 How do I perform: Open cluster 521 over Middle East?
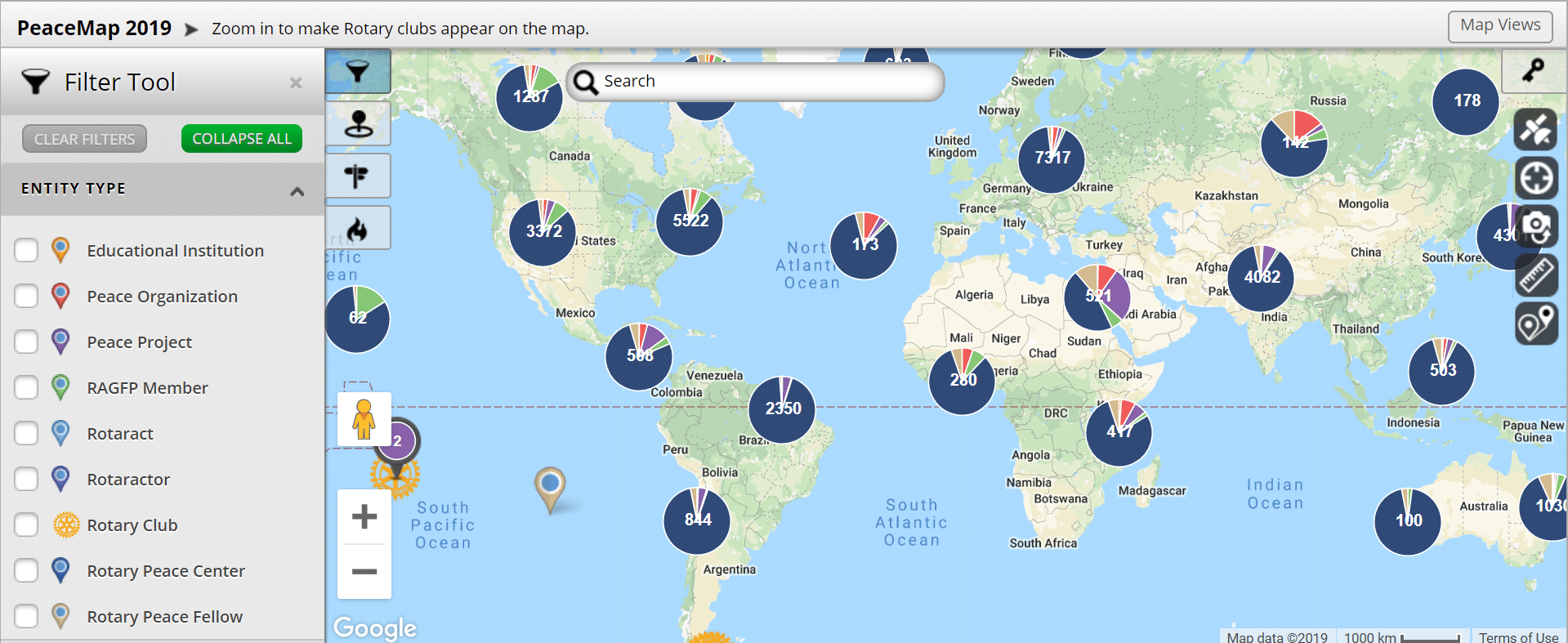tap(1097, 297)
